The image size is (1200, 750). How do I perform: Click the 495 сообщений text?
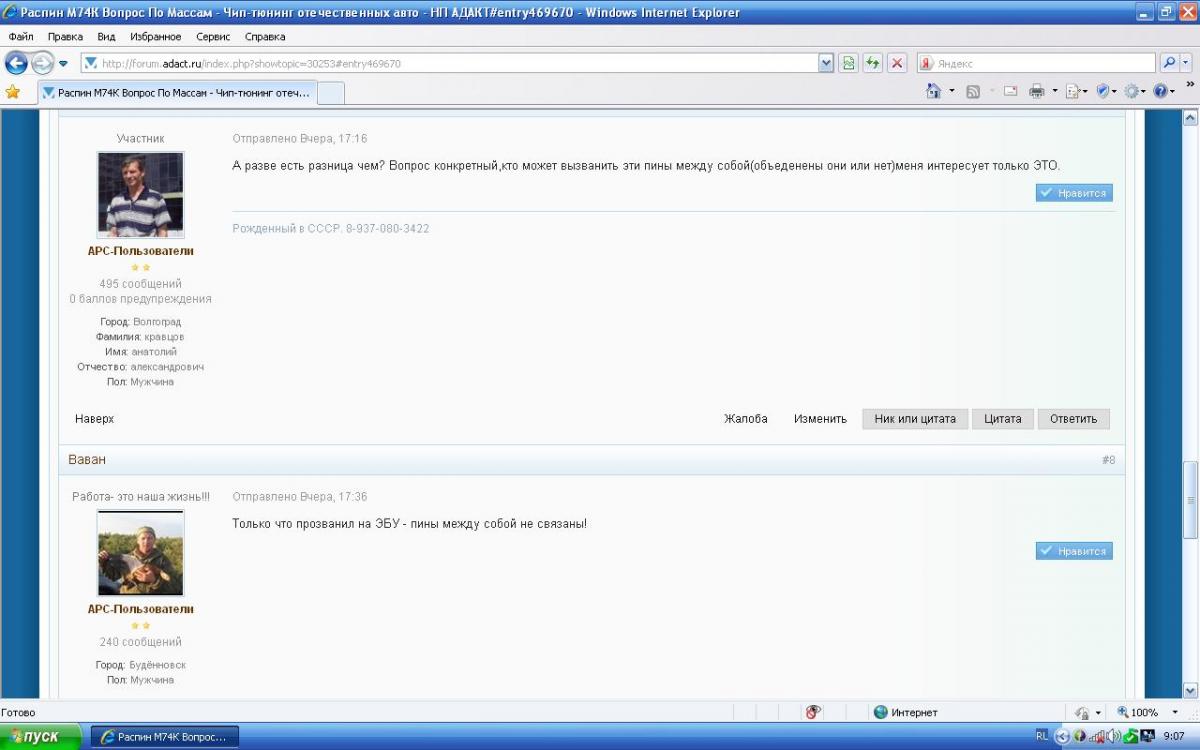coord(140,284)
